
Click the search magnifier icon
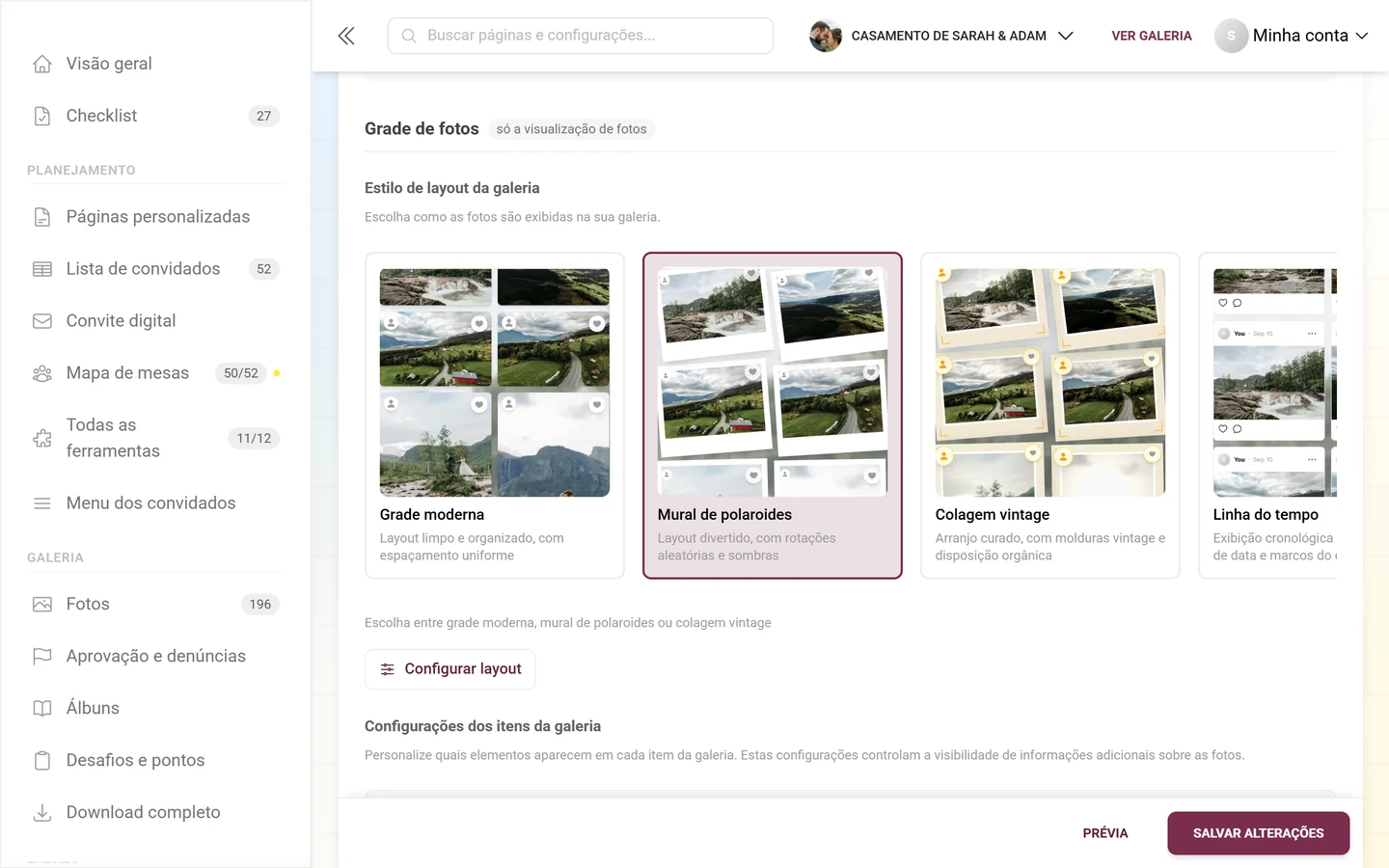(409, 36)
